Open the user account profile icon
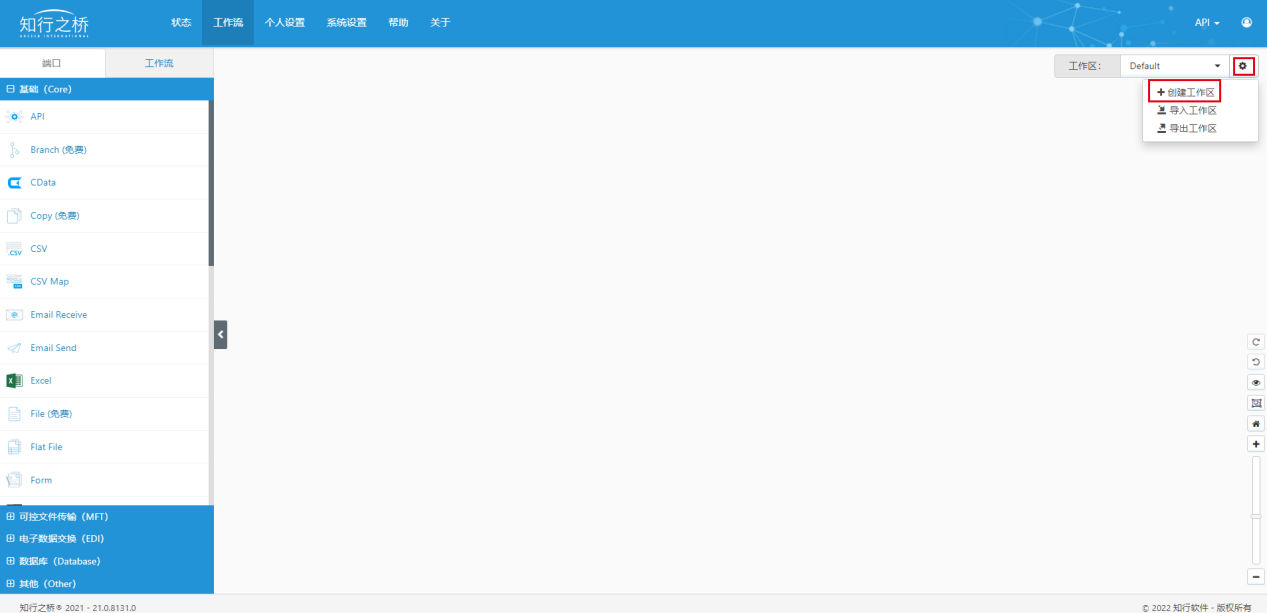This screenshot has width=1267, height=613. click(1246, 22)
